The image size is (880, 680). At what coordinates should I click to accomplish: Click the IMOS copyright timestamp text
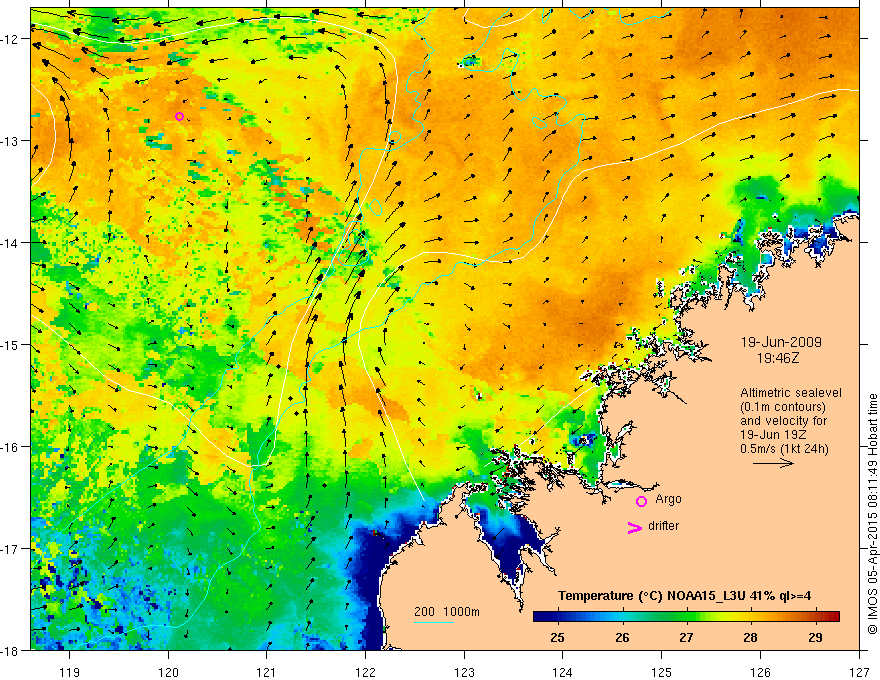point(872,514)
